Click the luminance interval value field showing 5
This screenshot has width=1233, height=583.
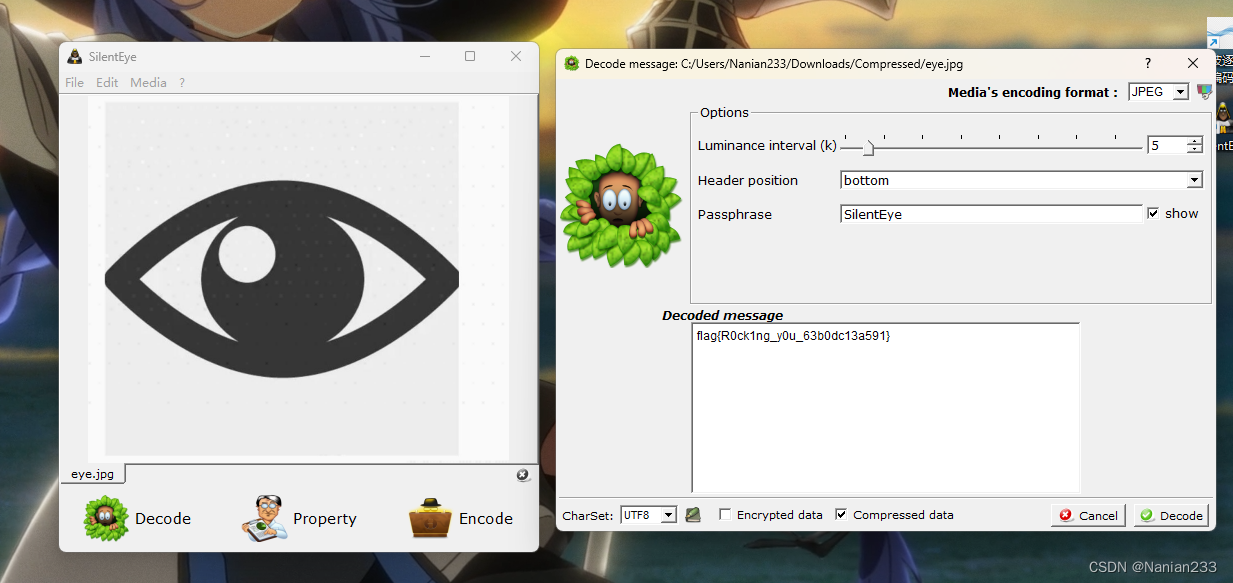(1166, 145)
